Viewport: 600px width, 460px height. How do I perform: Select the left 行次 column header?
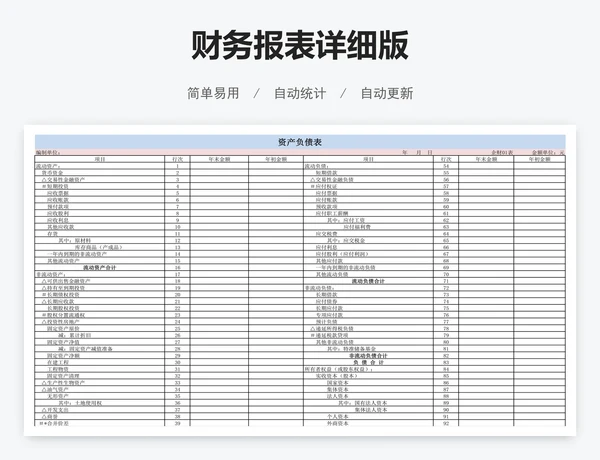coord(177,159)
